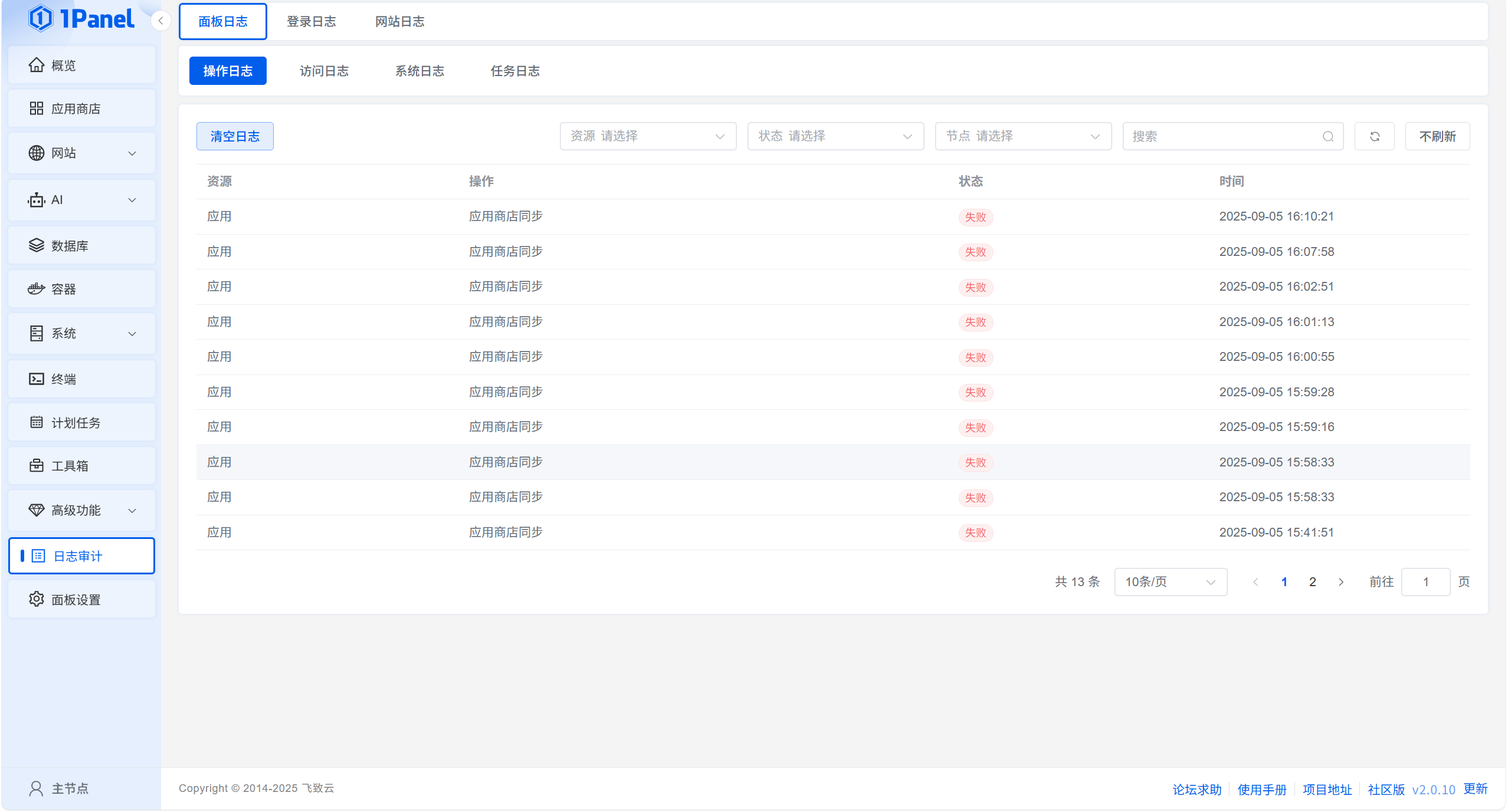
Task: Open 使用手册 link
Action: pos(1262,790)
